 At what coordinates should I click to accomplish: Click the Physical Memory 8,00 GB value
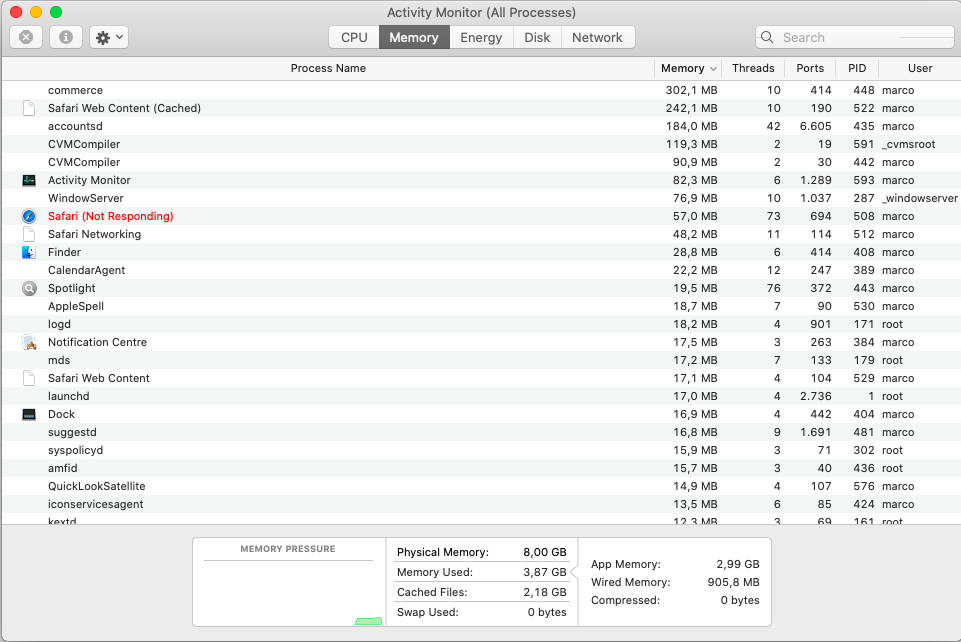click(544, 553)
